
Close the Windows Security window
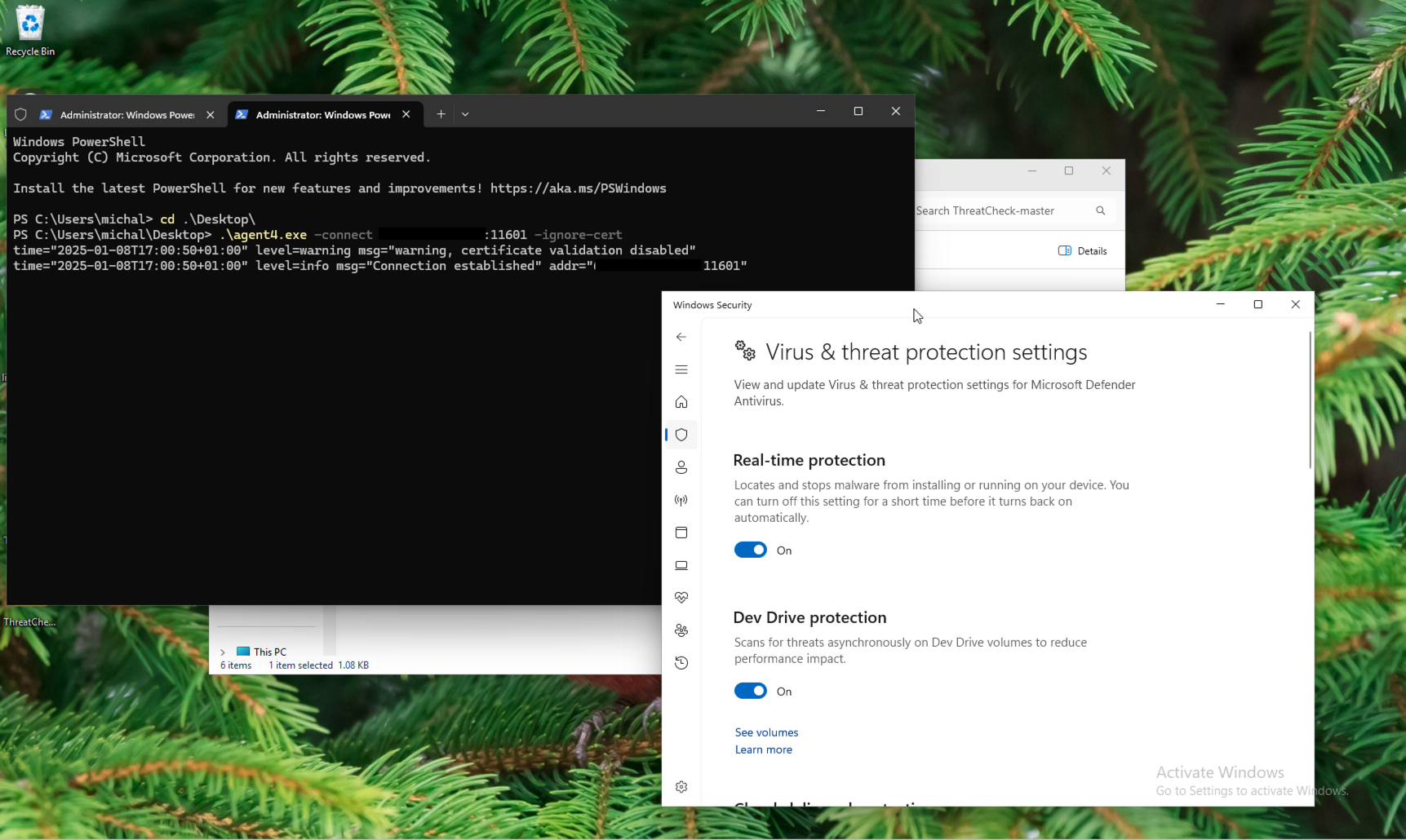tap(1296, 304)
